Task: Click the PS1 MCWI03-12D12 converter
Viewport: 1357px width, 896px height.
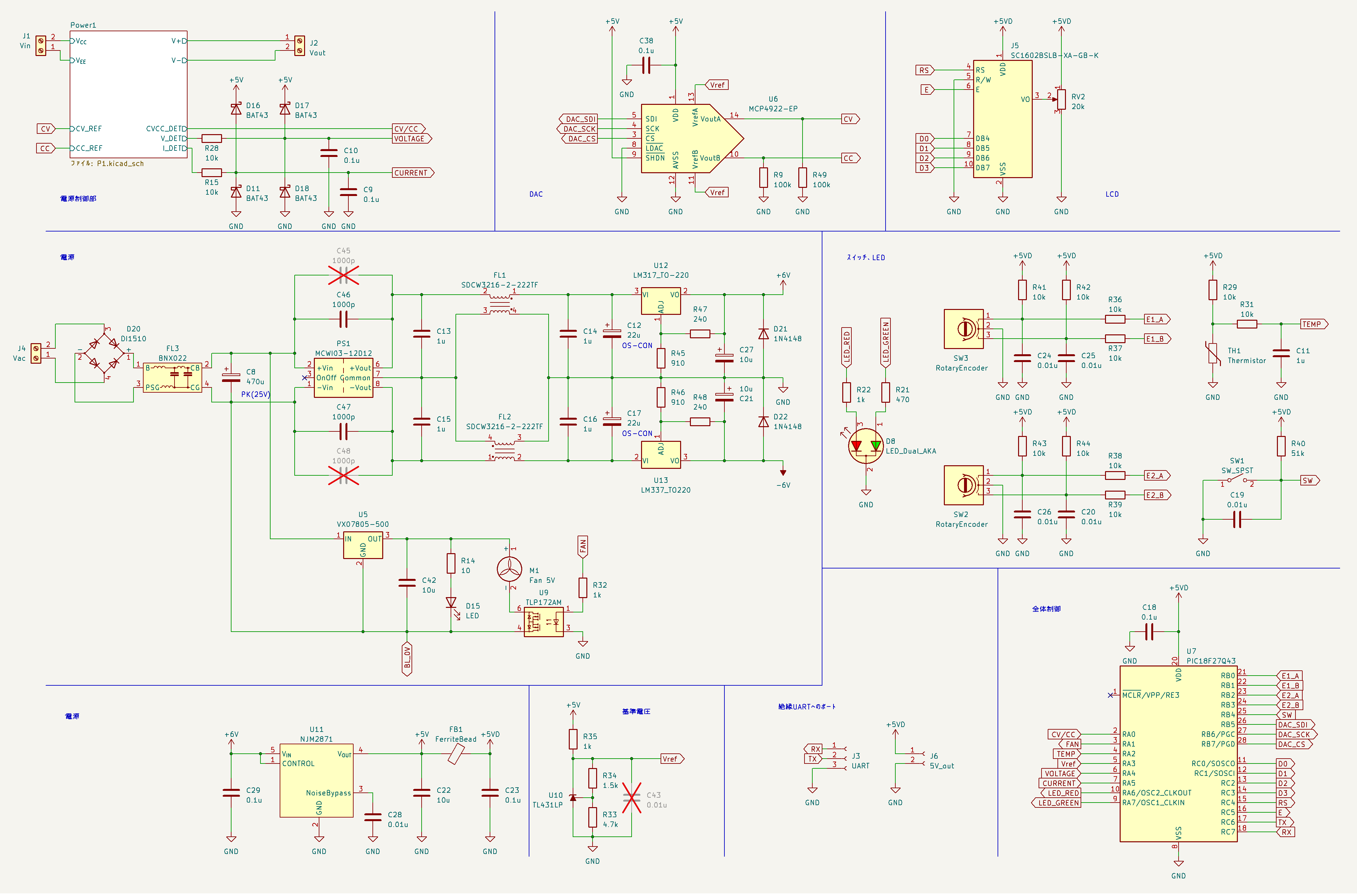Action: (343, 378)
